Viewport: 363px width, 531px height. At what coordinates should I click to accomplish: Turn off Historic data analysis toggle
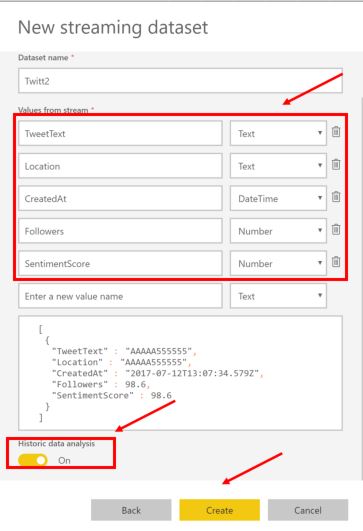click(x=33, y=460)
